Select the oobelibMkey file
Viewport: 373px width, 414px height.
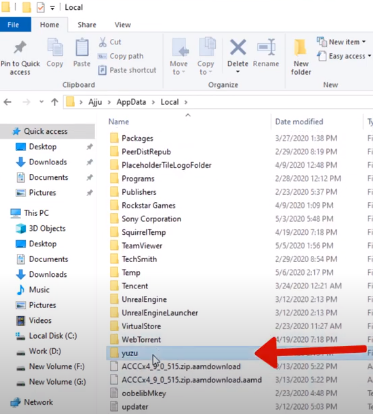click(144, 393)
